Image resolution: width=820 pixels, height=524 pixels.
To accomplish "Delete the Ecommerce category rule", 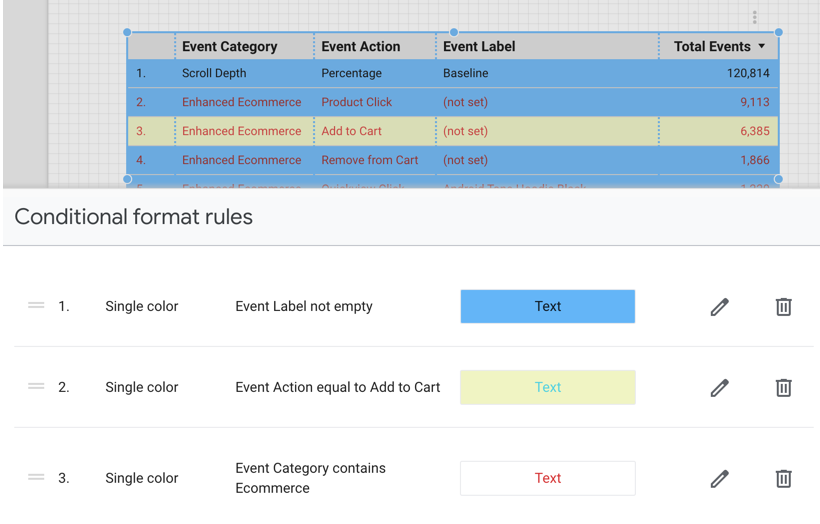I will click(783, 479).
